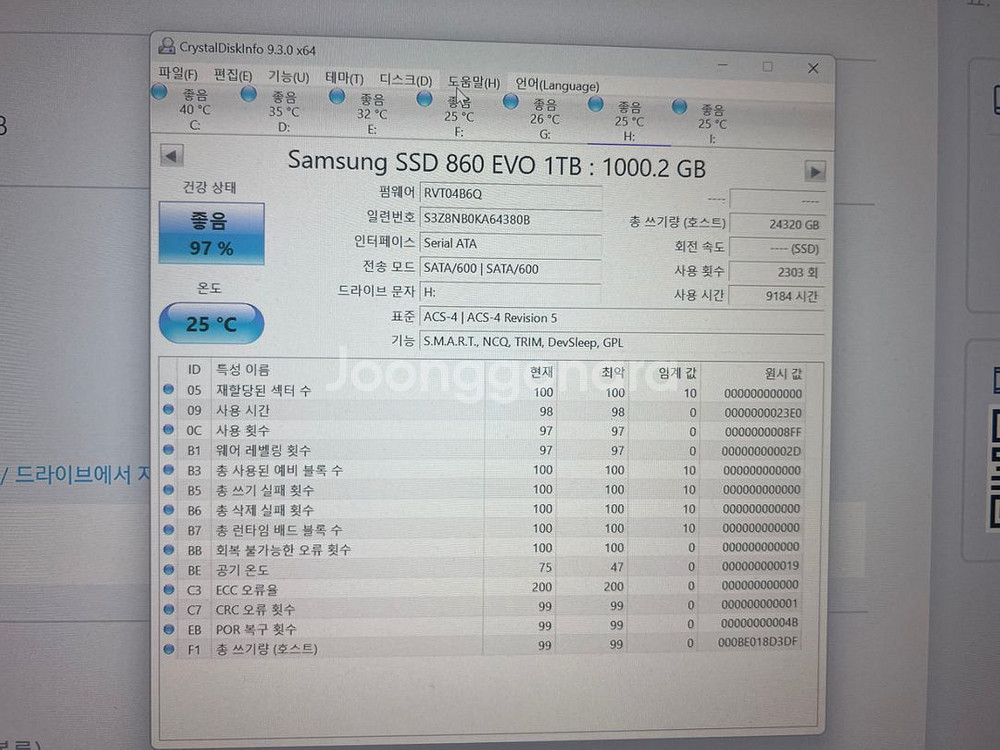Image resolution: width=1000 pixels, height=750 pixels.
Task: Click status dot of row BB
Action: pyautogui.click(x=168, y=549)
